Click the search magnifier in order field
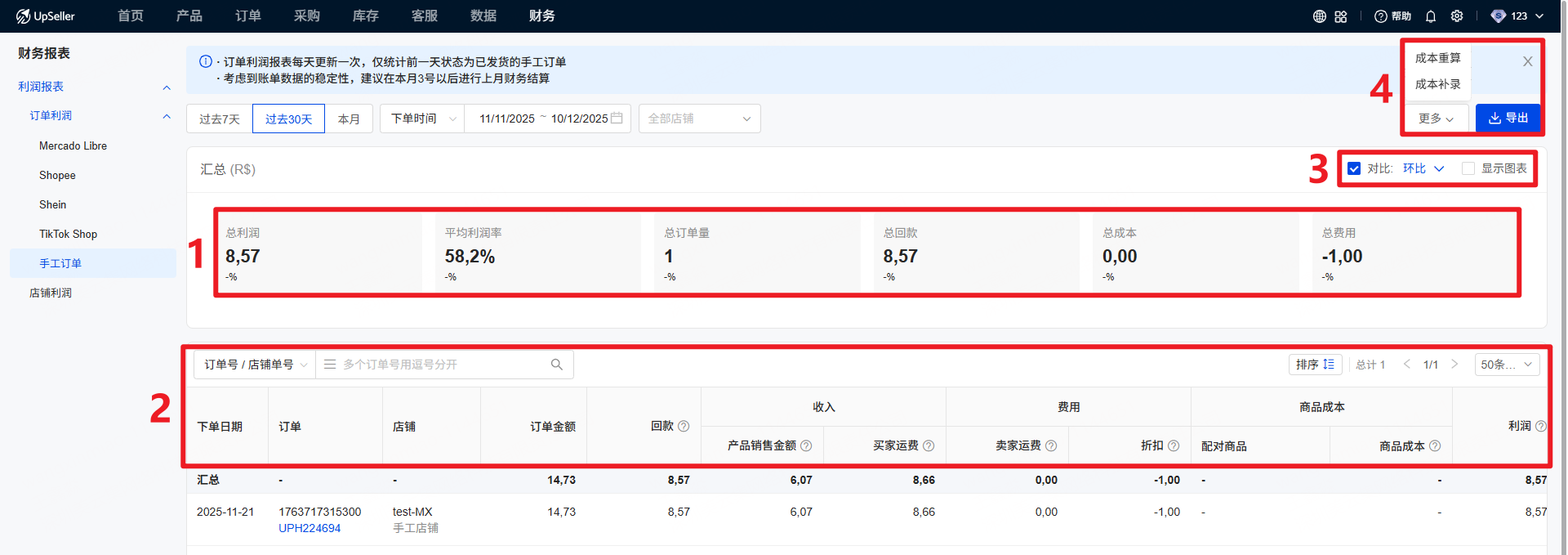Viewport: 1568px width, 555px height. pos(557,365)
